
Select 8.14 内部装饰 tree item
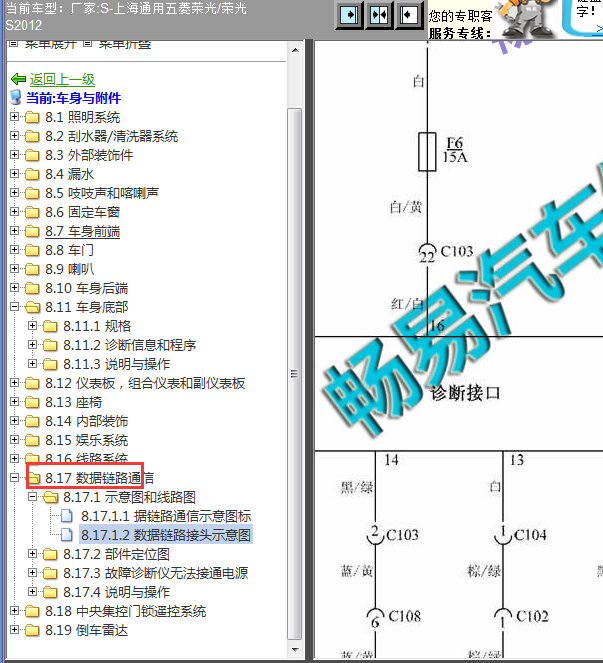tap(86, 421)
